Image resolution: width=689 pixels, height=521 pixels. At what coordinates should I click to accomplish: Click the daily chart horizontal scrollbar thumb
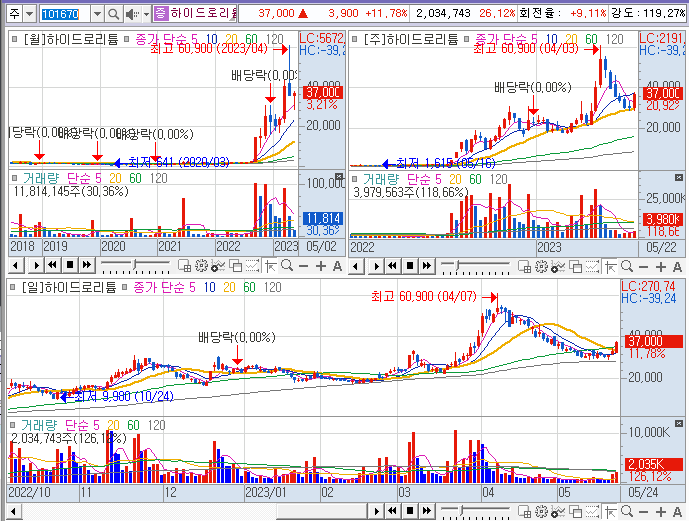click(x=322, y=511)
